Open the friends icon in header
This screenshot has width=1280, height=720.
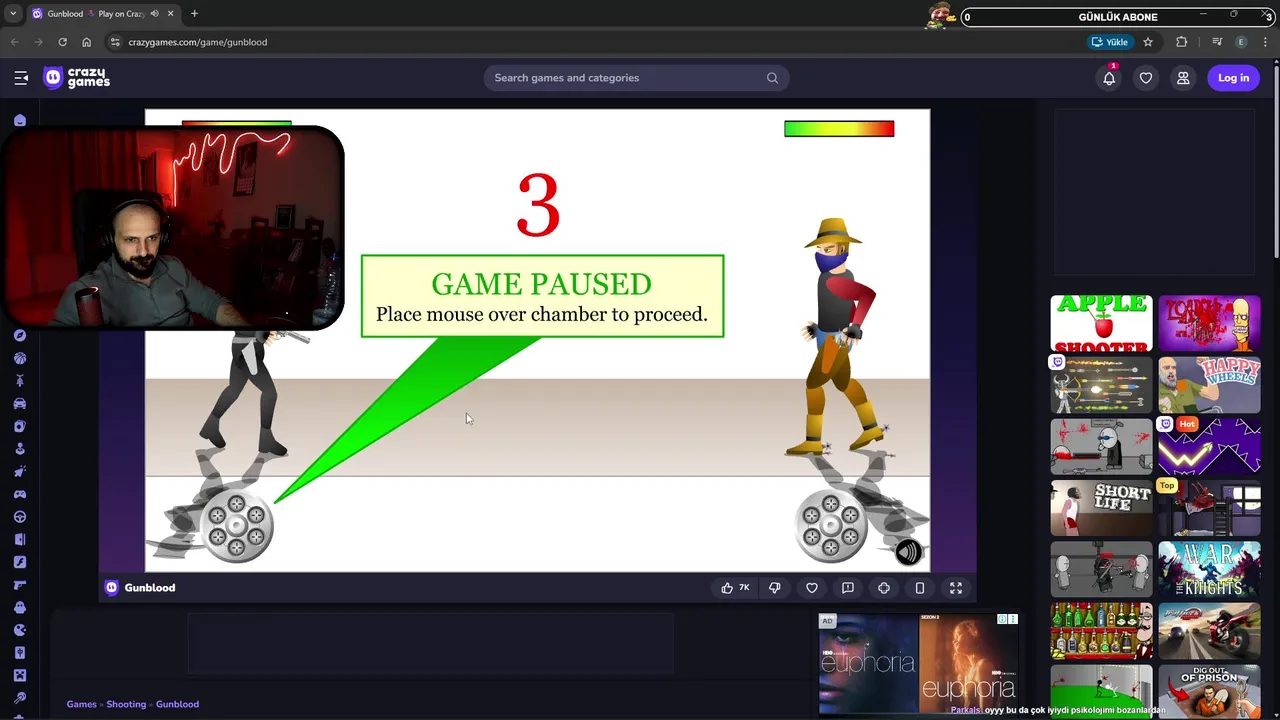(x=1183, y=78)
